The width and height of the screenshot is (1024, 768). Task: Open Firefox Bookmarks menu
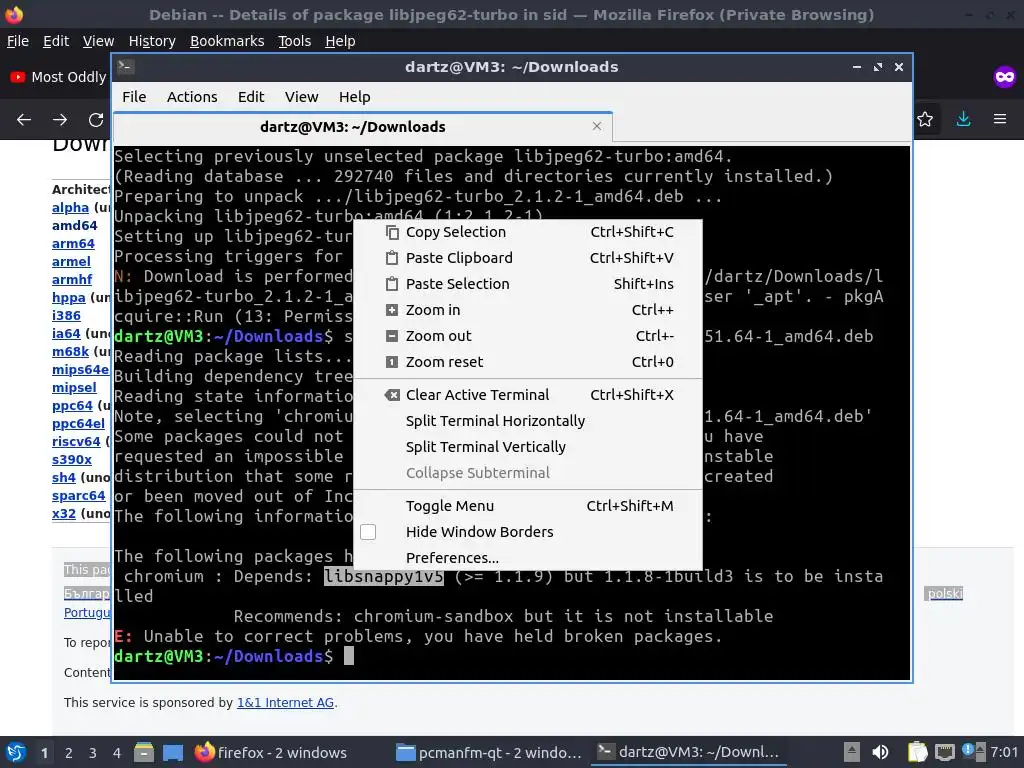pyautogui.click(x=227, y=41)
